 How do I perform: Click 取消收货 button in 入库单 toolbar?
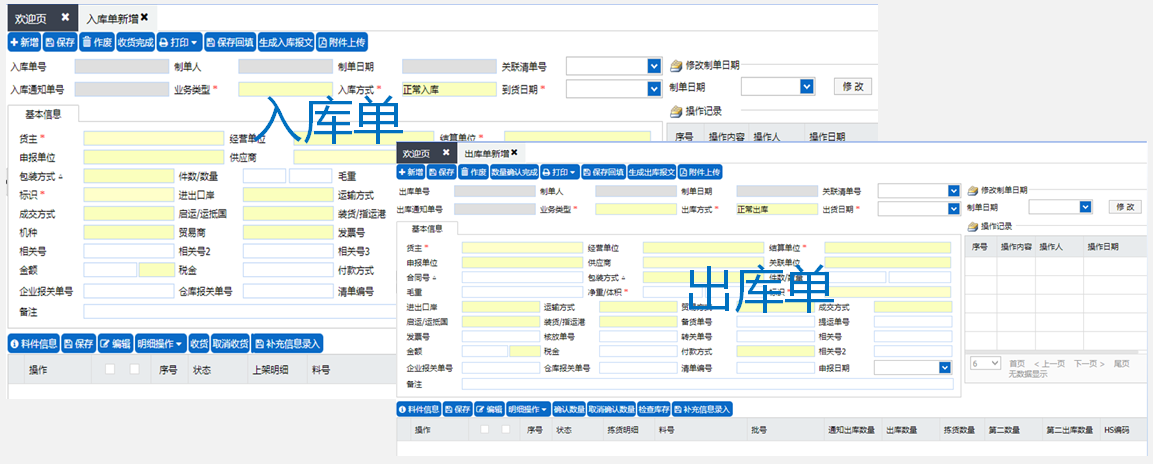tap(230, 343)
